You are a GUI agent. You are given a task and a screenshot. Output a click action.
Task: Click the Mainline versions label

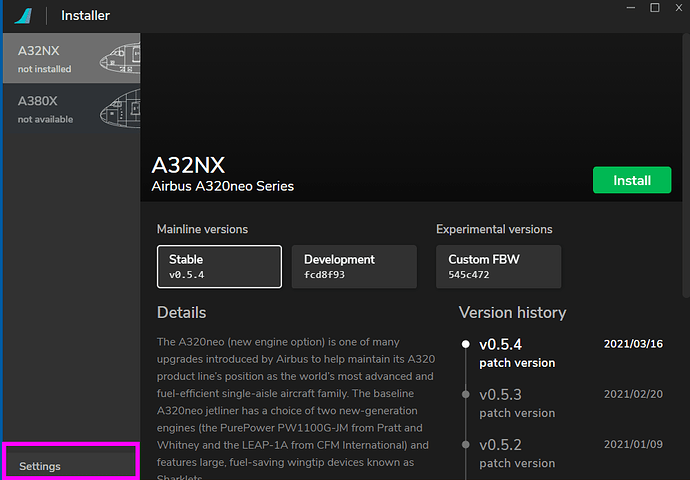click(x=202, y=229)
